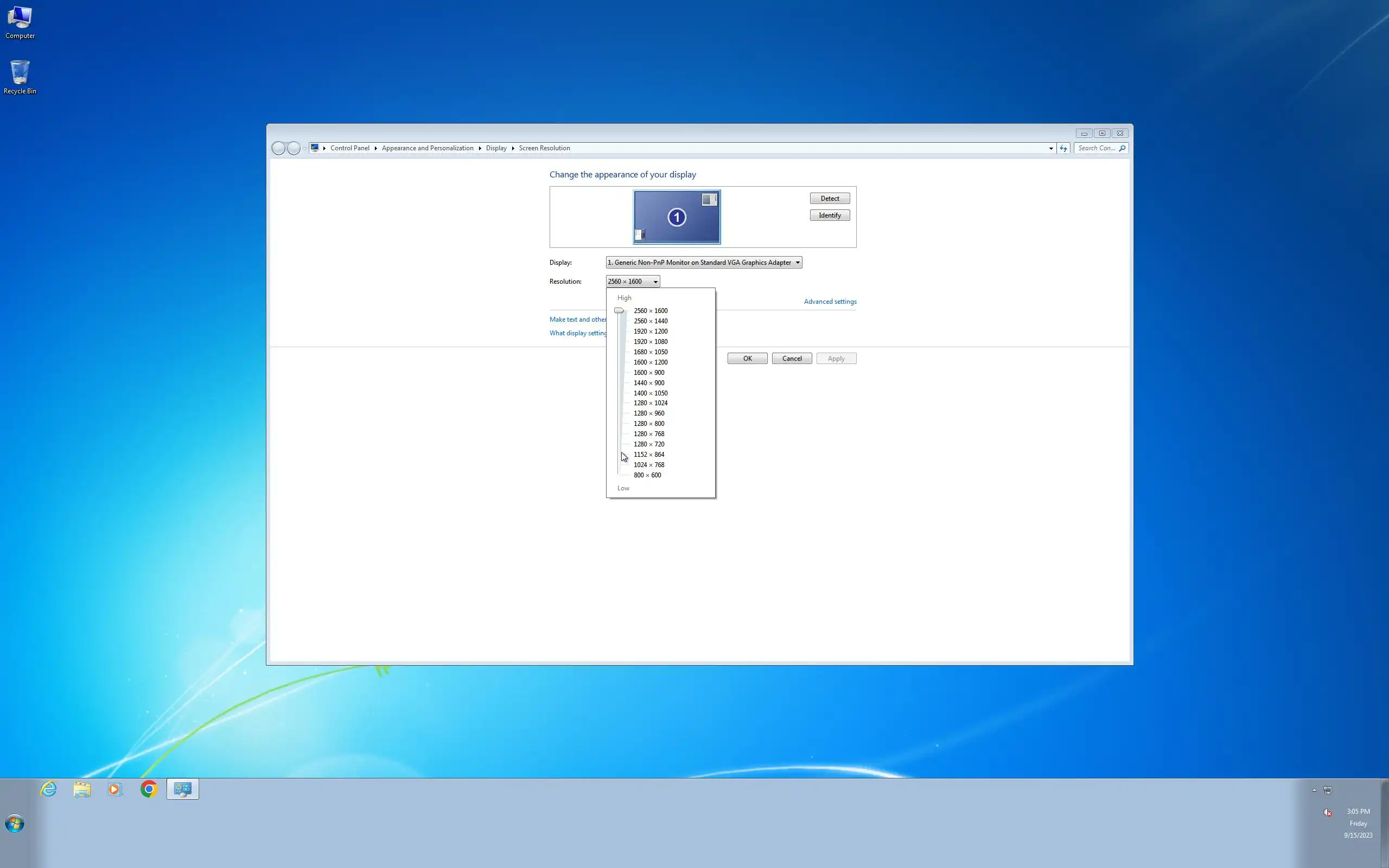
Task: Click the Detect button
Action: click(830, 199)
